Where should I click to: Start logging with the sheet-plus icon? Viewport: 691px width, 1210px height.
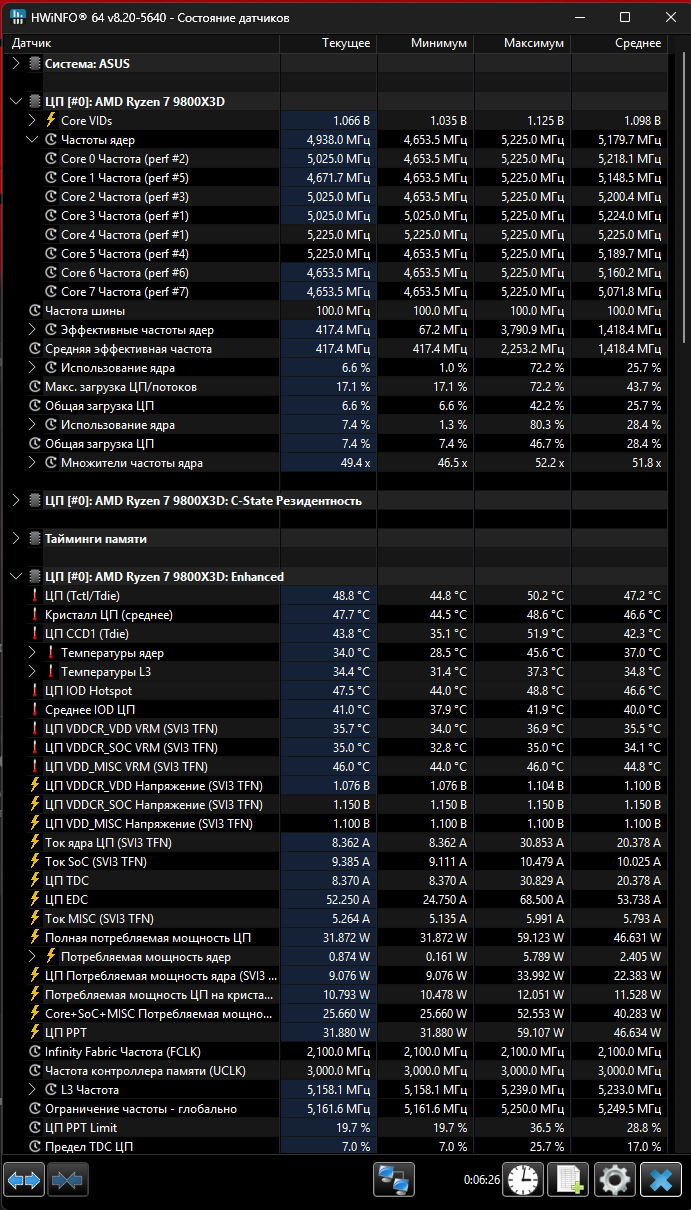(x=568, y=1180)
